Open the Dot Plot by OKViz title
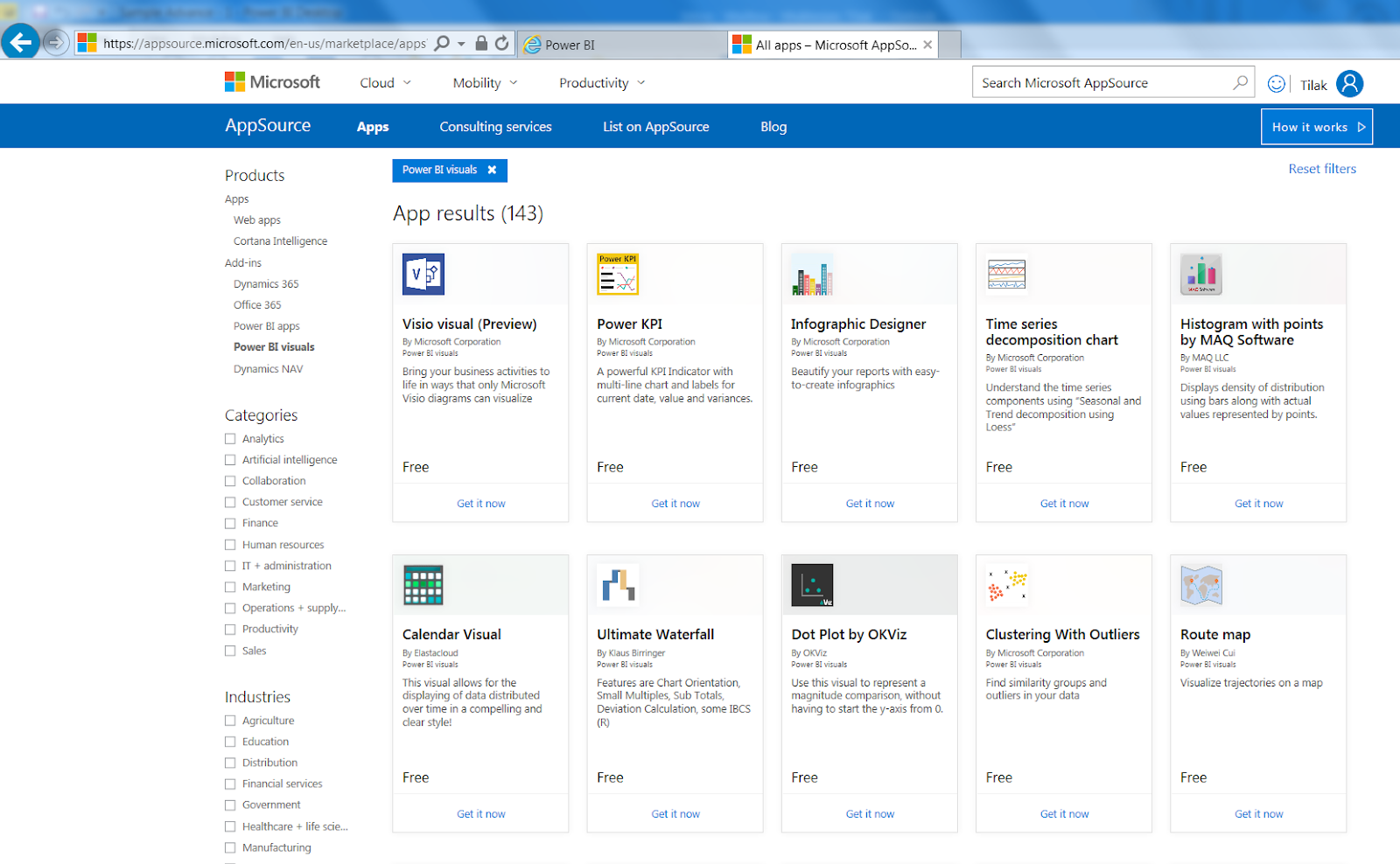 pos(849,635)
